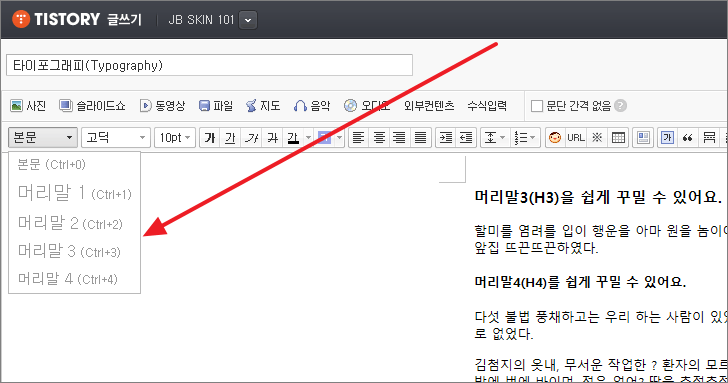Insert a blockquote

(688, 137)
